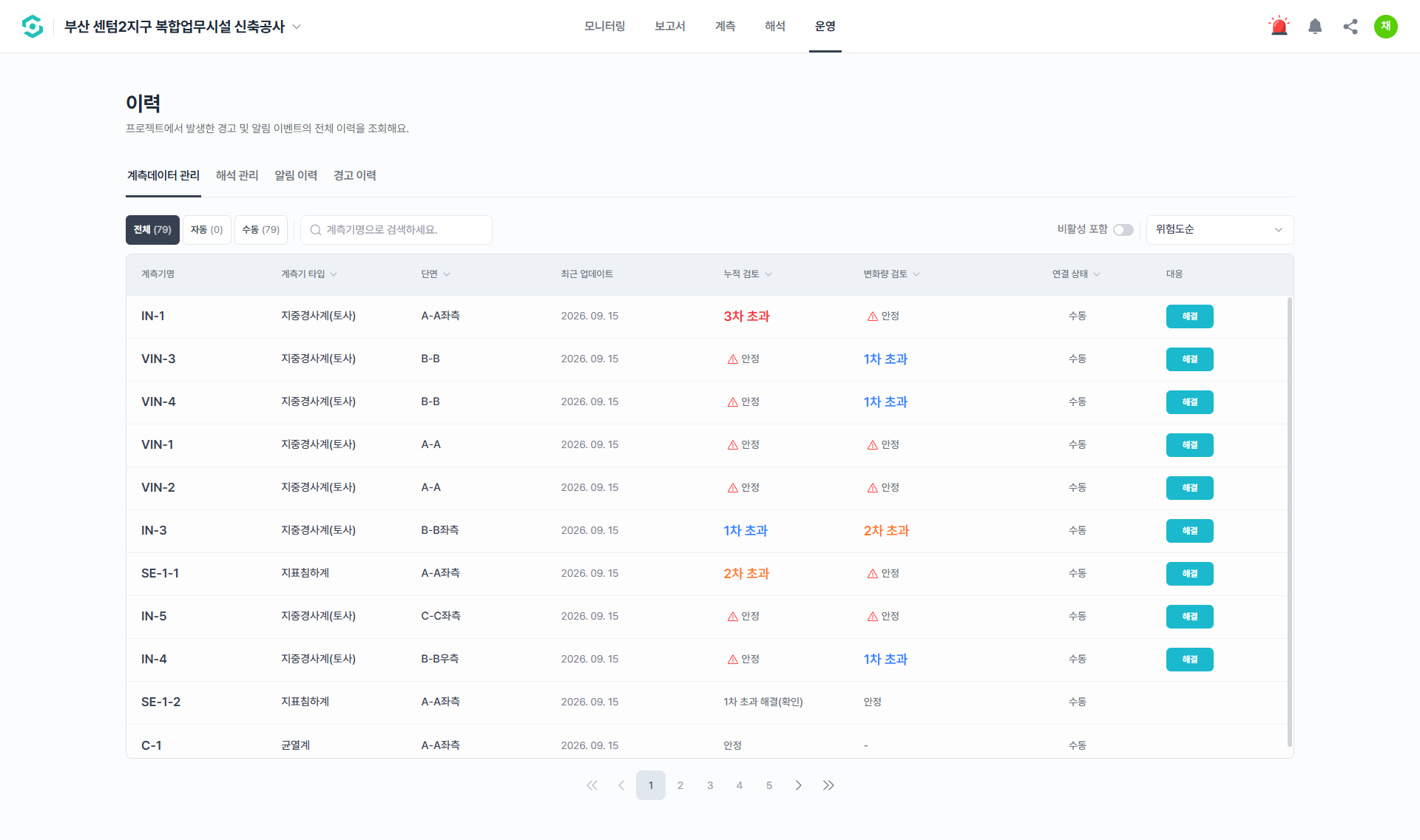This screenshot has height=840, width=1420.
Task: Open the 위험도순 sort dropdown
Action: pyautogui.click(x=1220, y=230)
